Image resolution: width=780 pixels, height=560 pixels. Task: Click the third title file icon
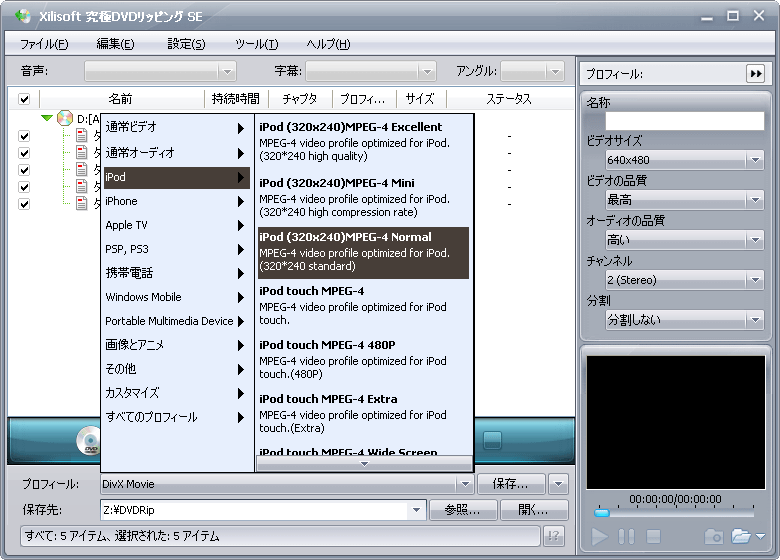click(x=82, y=169)
